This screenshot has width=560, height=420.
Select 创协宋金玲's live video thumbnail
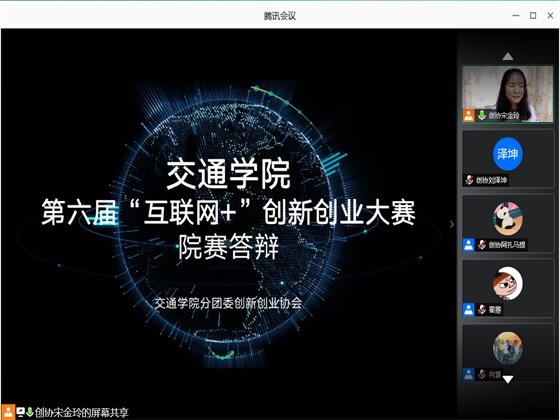pos(508,94)
